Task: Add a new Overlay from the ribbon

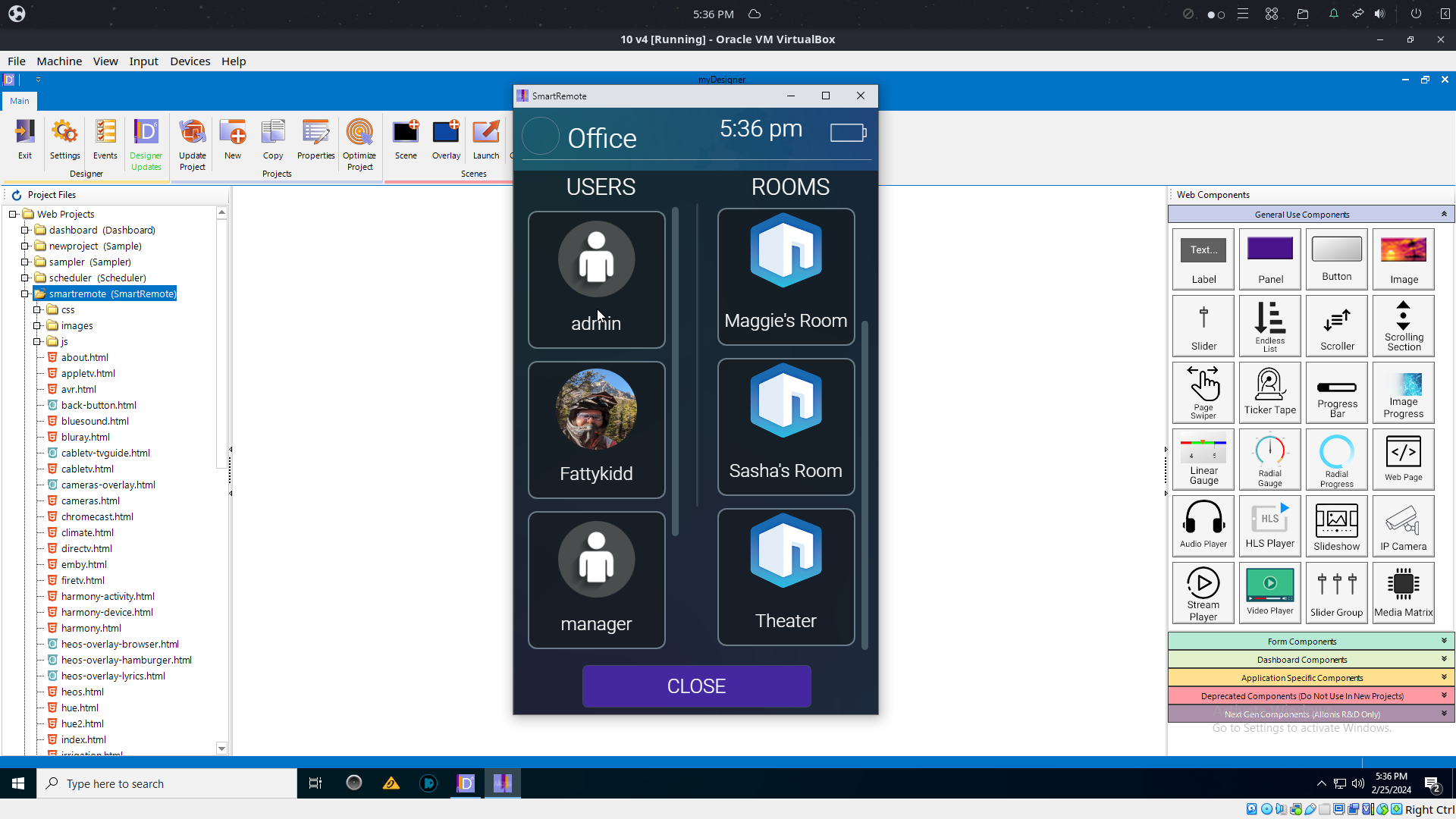Action: (446, 140)
